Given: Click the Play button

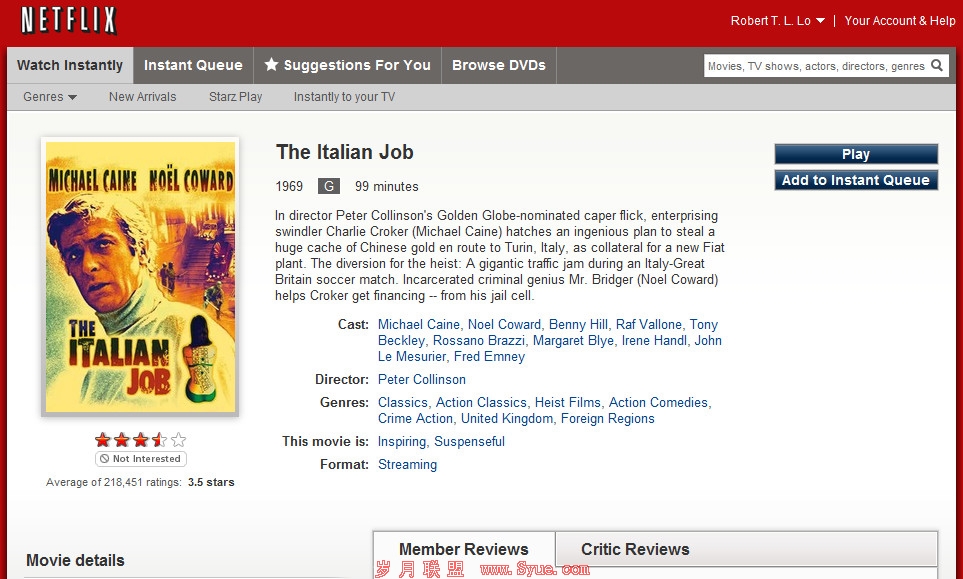Looking at the screenshot, I should pos(856,154).
